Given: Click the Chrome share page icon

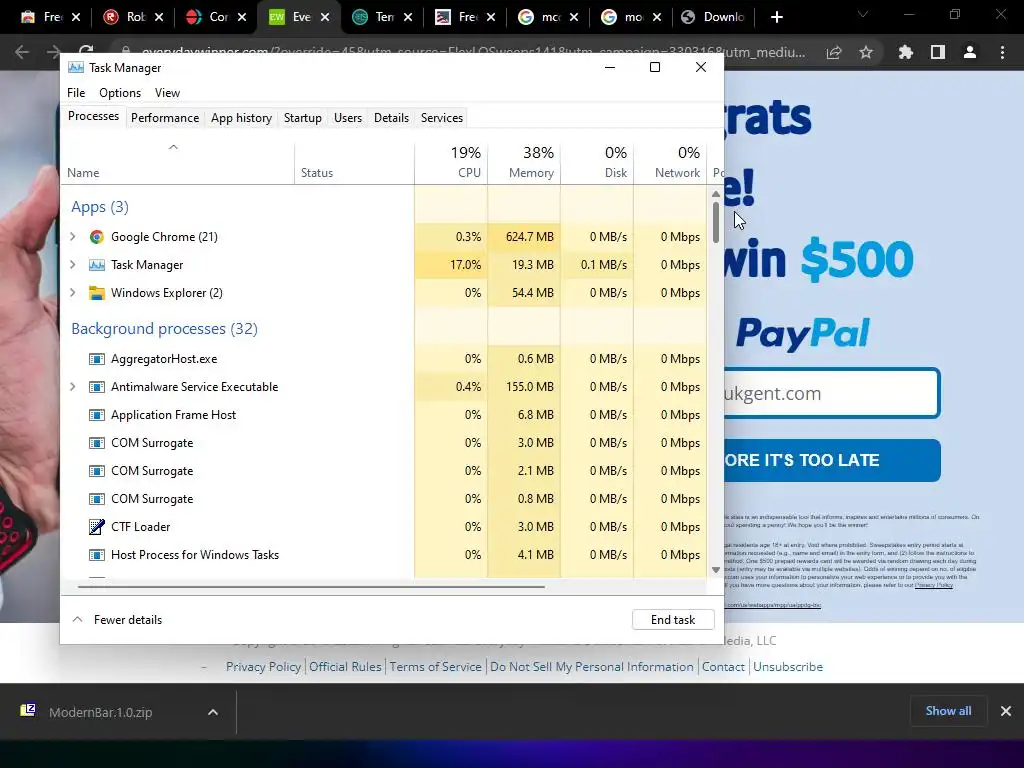Looking at the screenshot, I should pyautogui.click(x=834, y=52).
